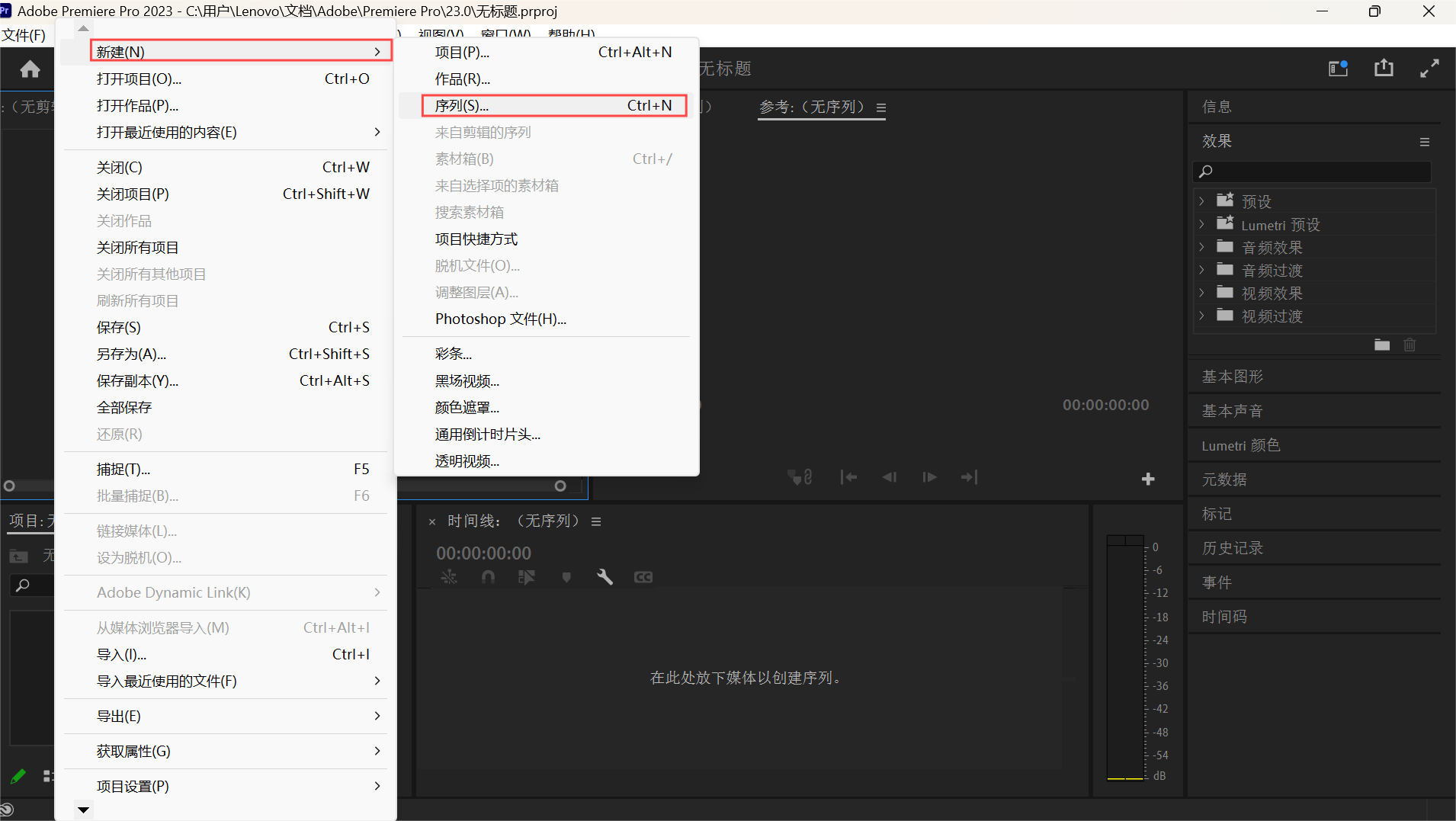Click the gang source and program icon
This screenshot has height=821, width=1456.
[800, 477]
